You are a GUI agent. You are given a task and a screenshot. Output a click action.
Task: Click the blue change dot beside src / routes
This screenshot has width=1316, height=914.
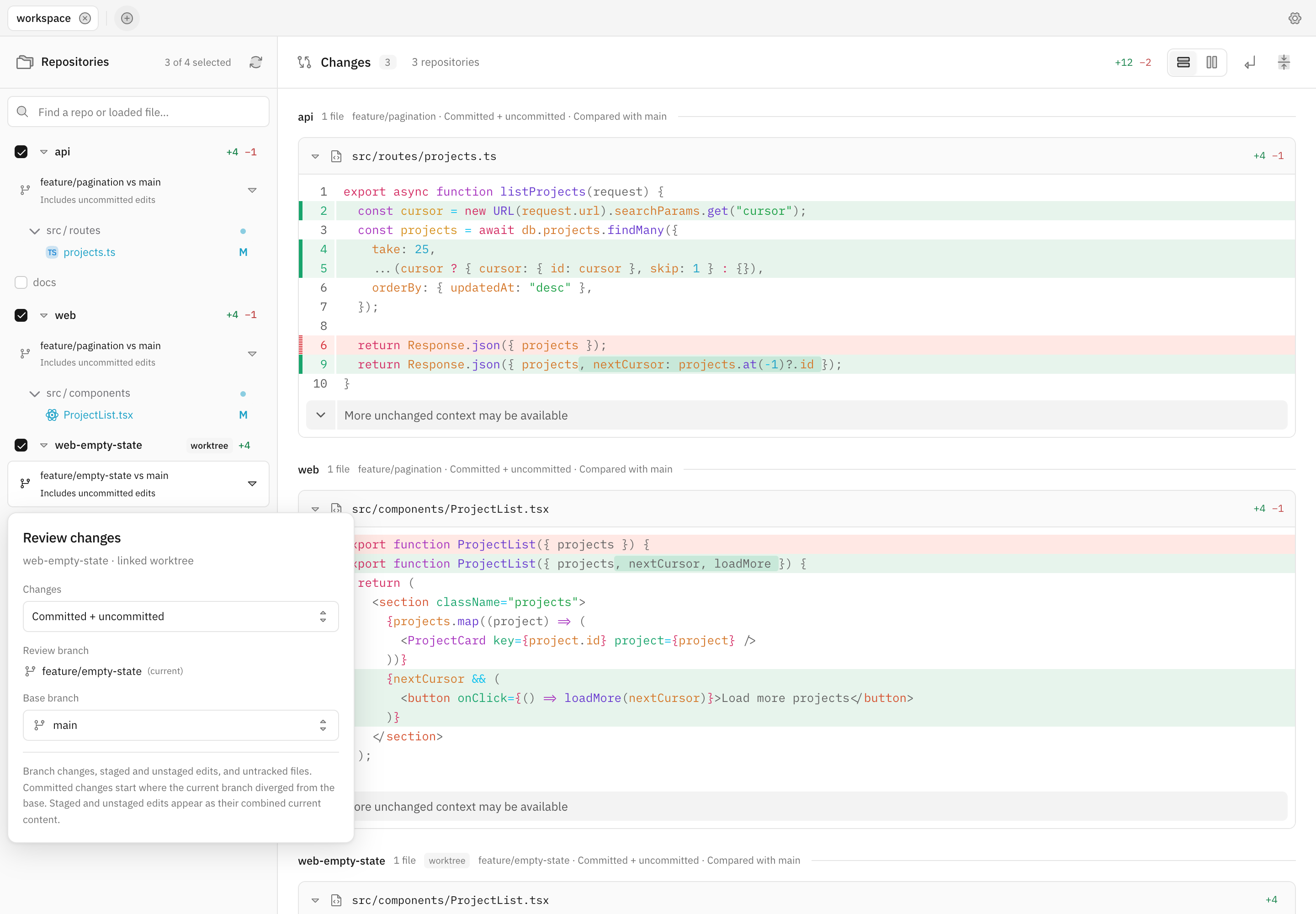click(244, 231)
